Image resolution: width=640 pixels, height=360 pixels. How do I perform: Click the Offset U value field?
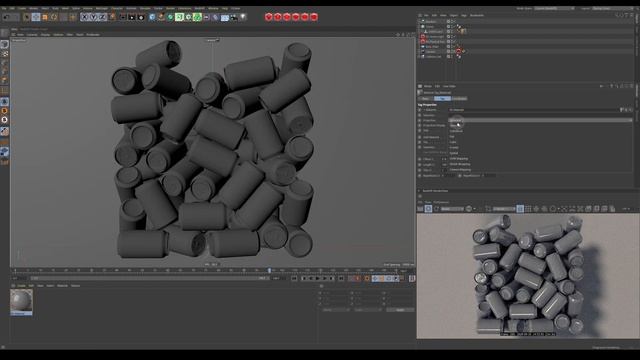tap(443, 159)
